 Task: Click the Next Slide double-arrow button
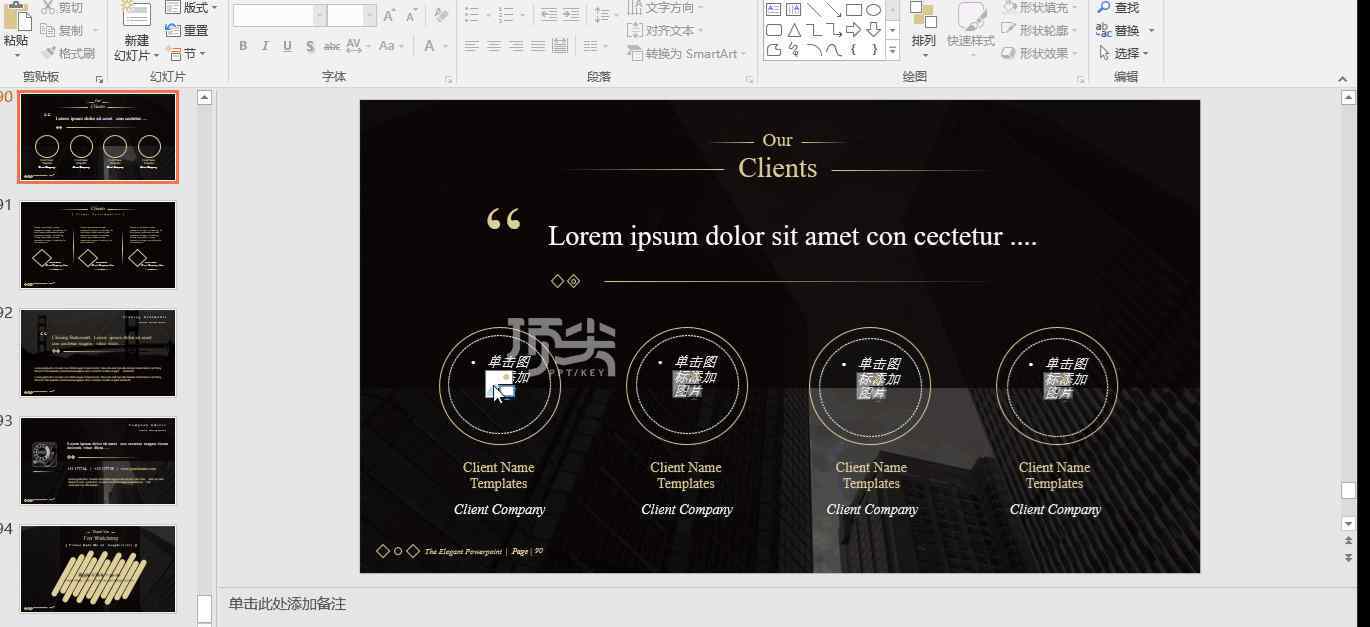[1348, 557]
